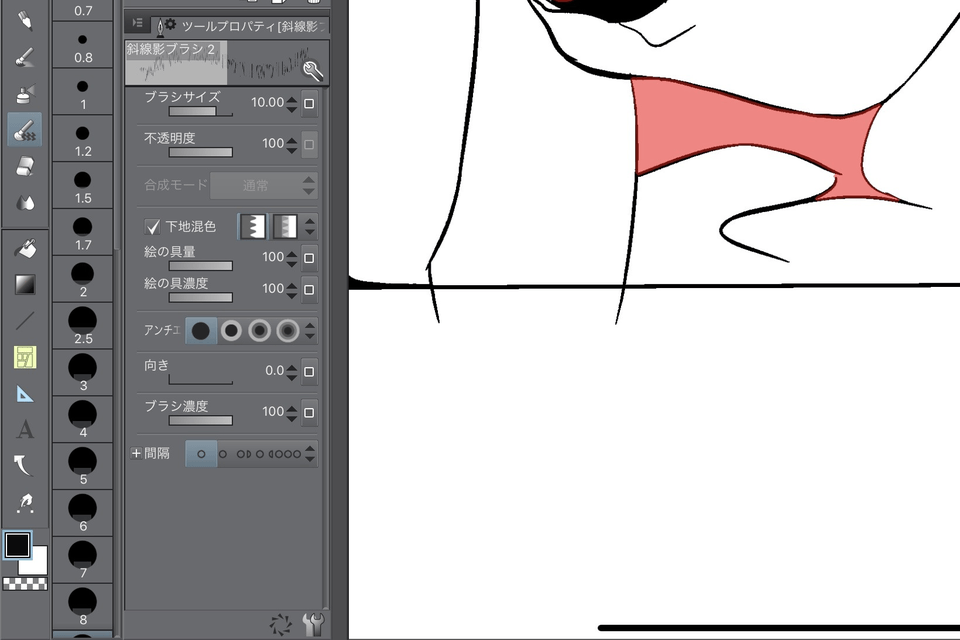960x640 pixels.
Task: Click the 100 不透明度 value field
Action: coord(273,143)
